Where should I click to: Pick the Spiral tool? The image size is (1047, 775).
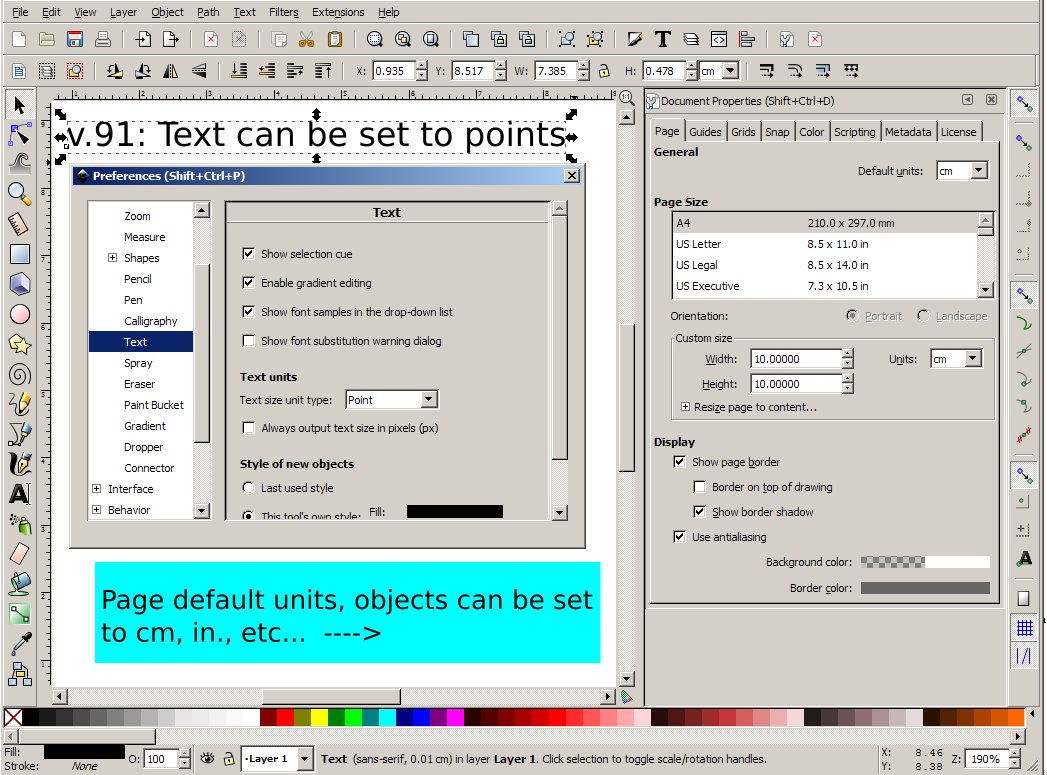19,374
